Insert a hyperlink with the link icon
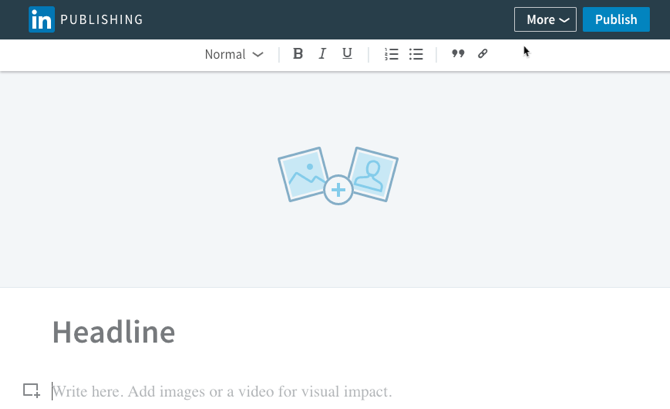 tap(483, 54)
